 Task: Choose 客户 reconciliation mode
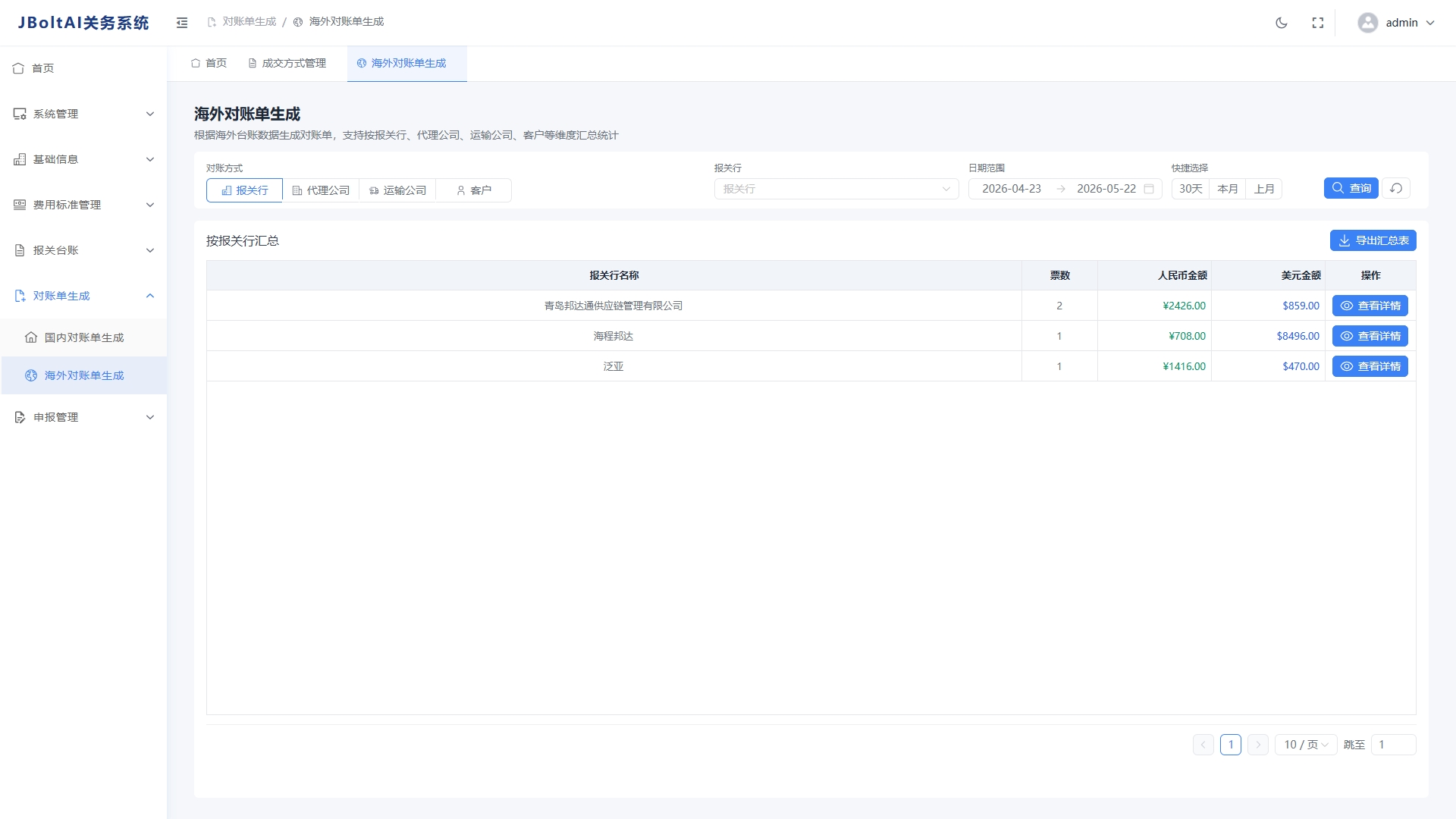pos(473,190)
